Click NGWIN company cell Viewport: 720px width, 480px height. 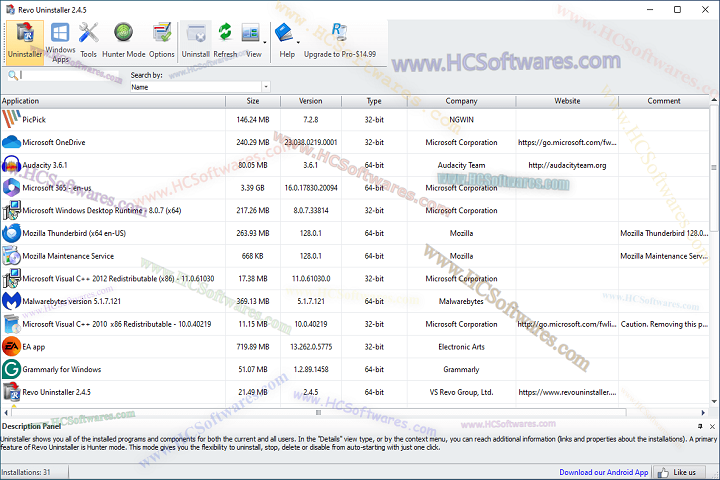(461, 119)
